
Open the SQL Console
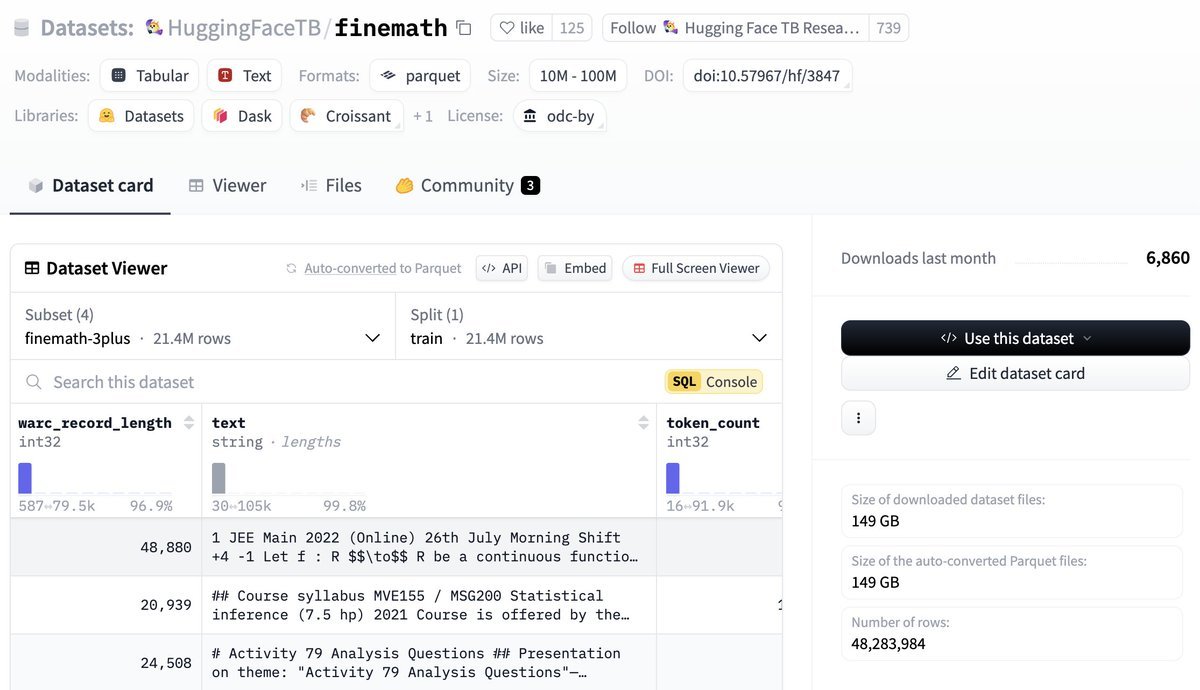[x=714, y=382]
